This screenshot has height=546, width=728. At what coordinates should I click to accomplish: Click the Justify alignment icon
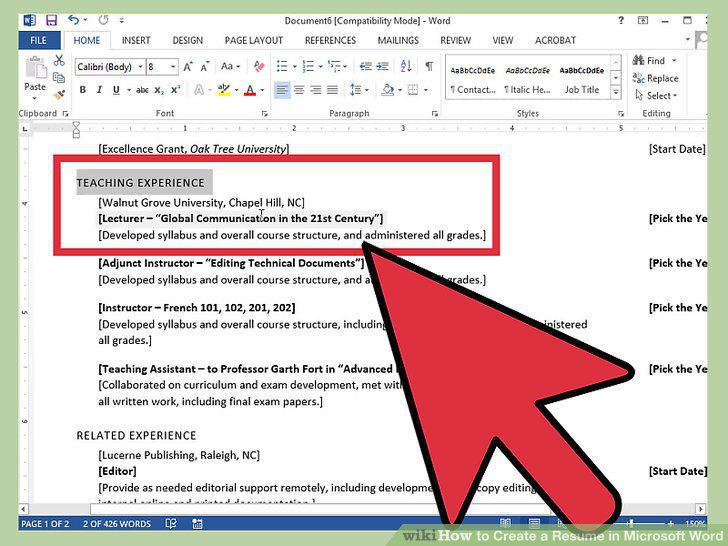tap(332, 90)
